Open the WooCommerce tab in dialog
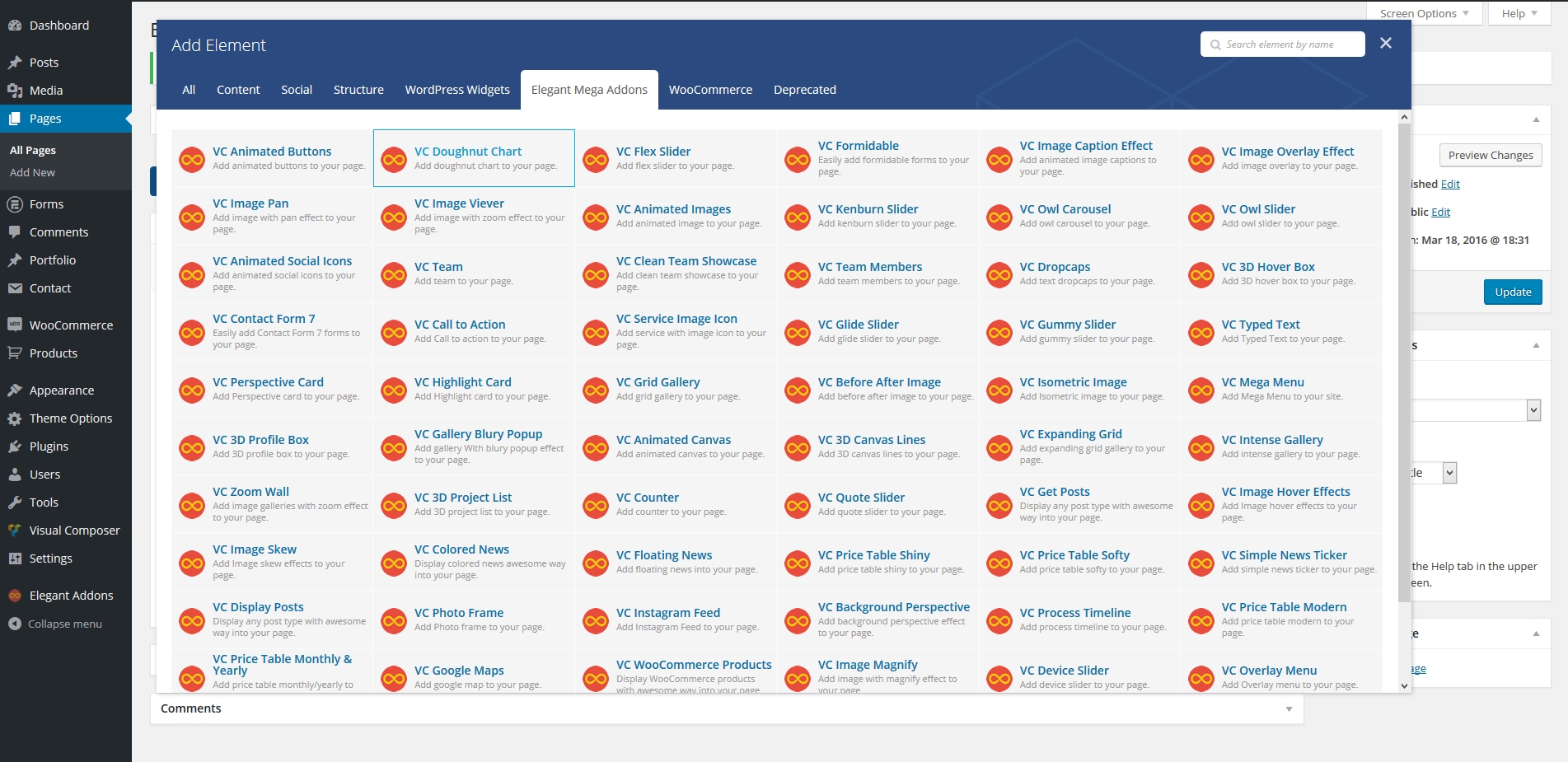The height and width of the screenshot is (762, 1568). coord(710,90)
